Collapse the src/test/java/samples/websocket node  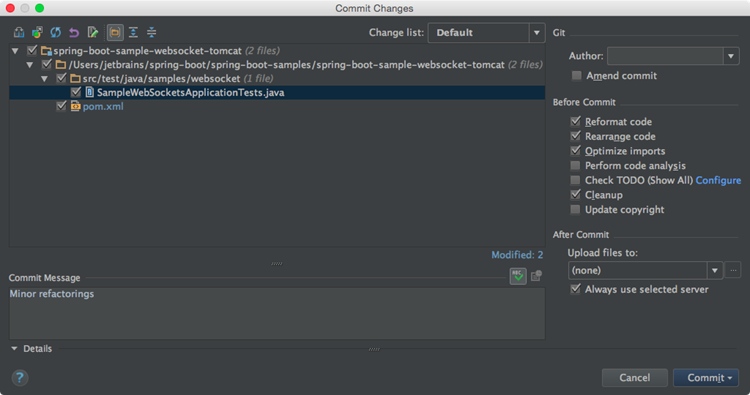(x=44, y=78)
